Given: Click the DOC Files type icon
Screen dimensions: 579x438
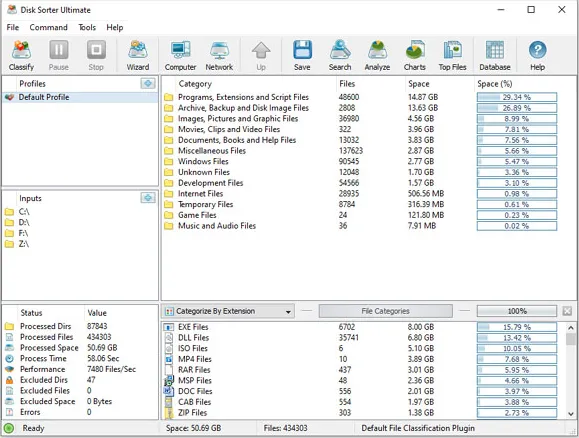Looking at the screenshot, I should coord(169,391).
